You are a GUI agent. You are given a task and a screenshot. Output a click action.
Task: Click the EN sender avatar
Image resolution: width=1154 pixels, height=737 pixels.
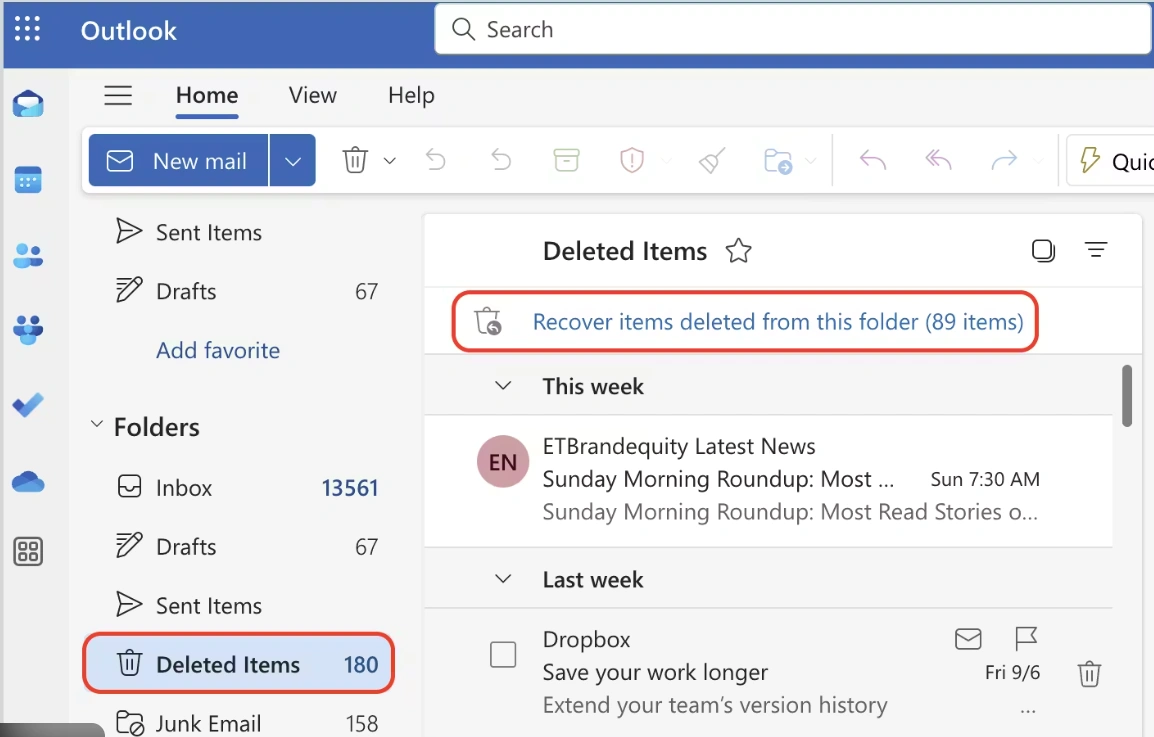coord(503,462)
